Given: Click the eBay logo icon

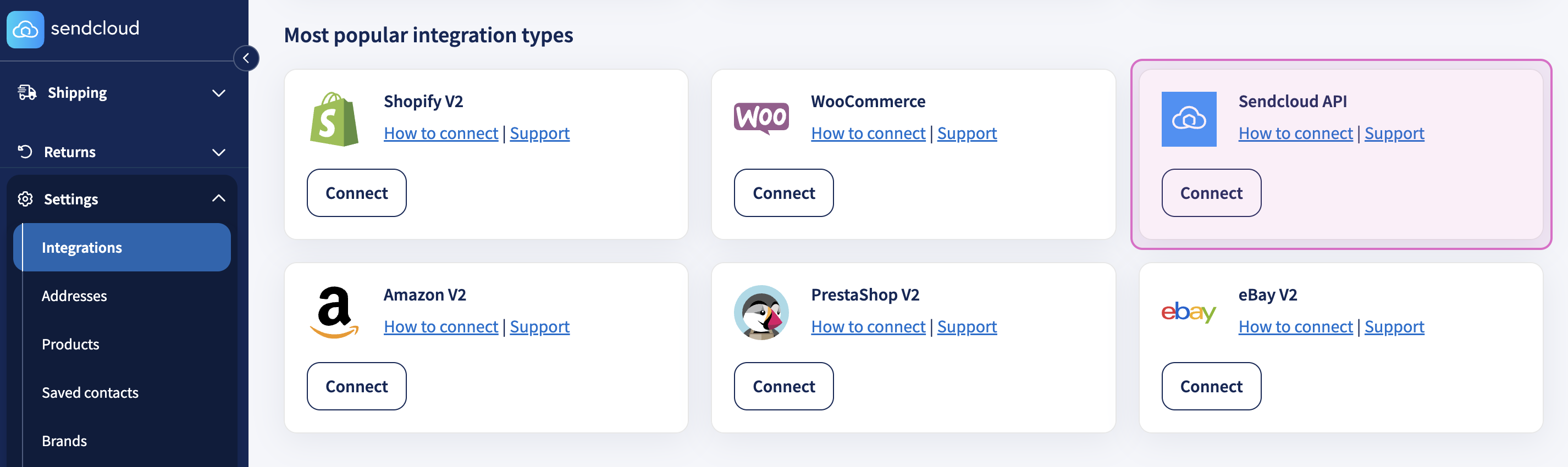Looking at the screenshot, I should click(x=1188, y=313).
